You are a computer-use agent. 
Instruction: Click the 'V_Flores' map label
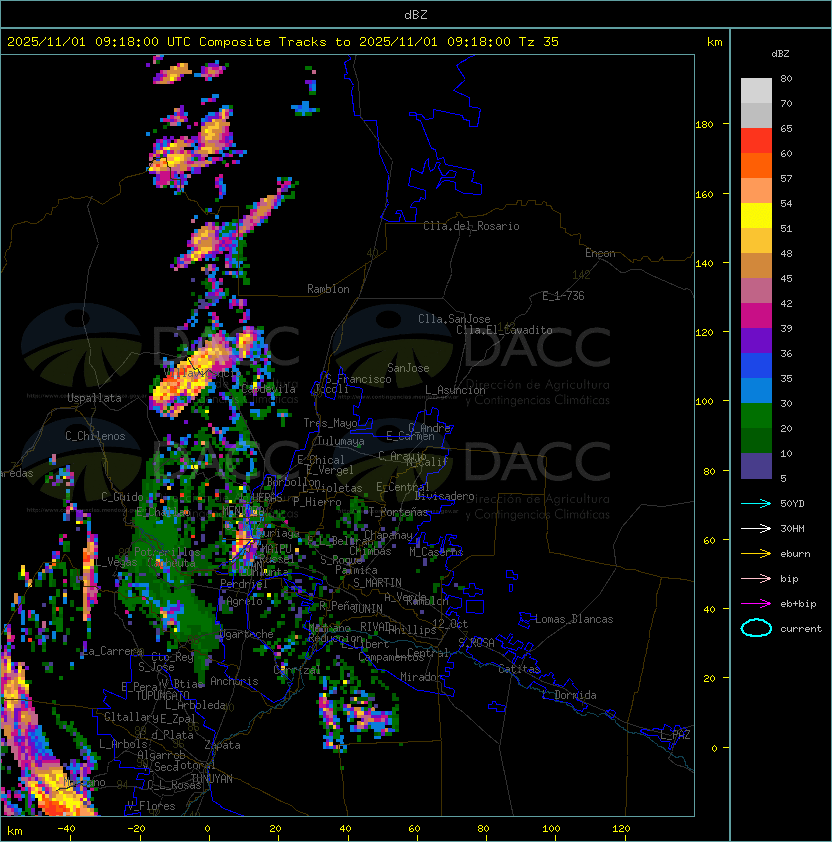pyautogui.click(x=151, y=806)
